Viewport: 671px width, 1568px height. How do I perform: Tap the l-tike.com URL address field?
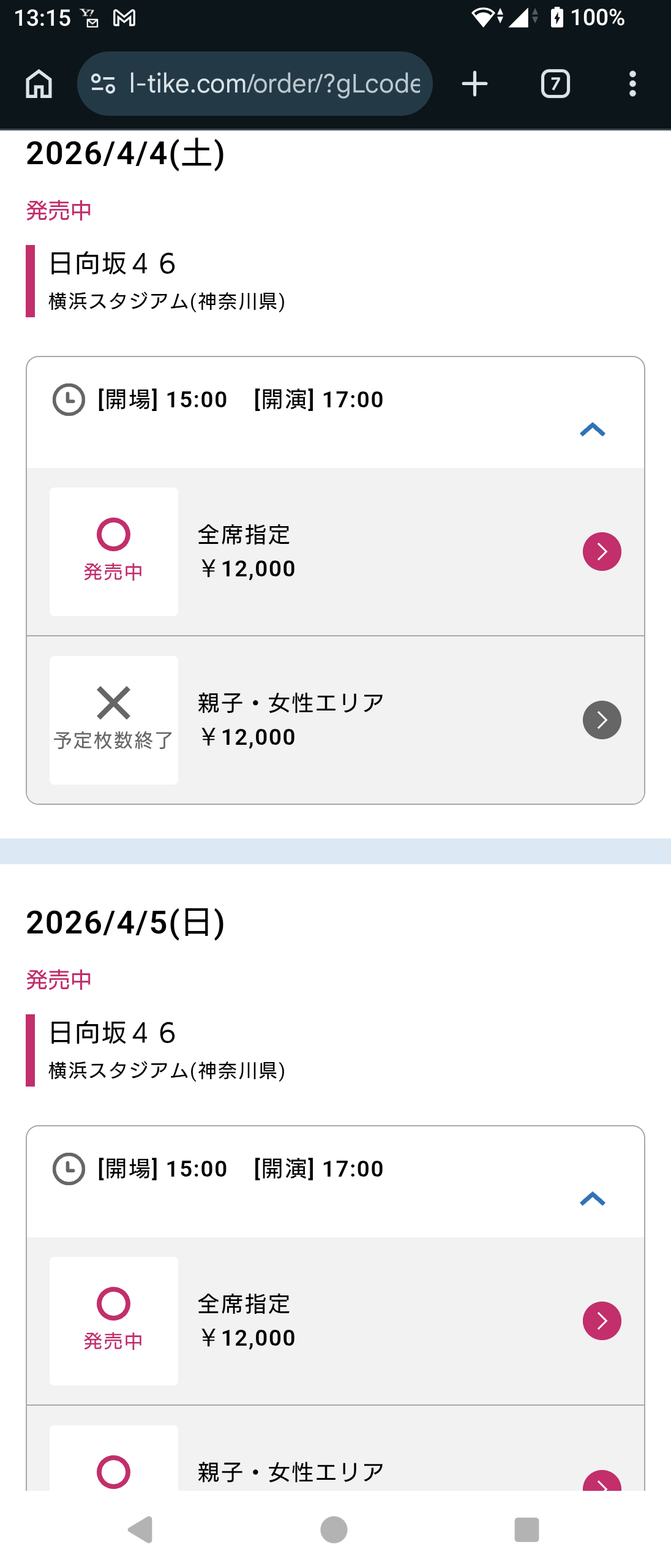point(274,84)
